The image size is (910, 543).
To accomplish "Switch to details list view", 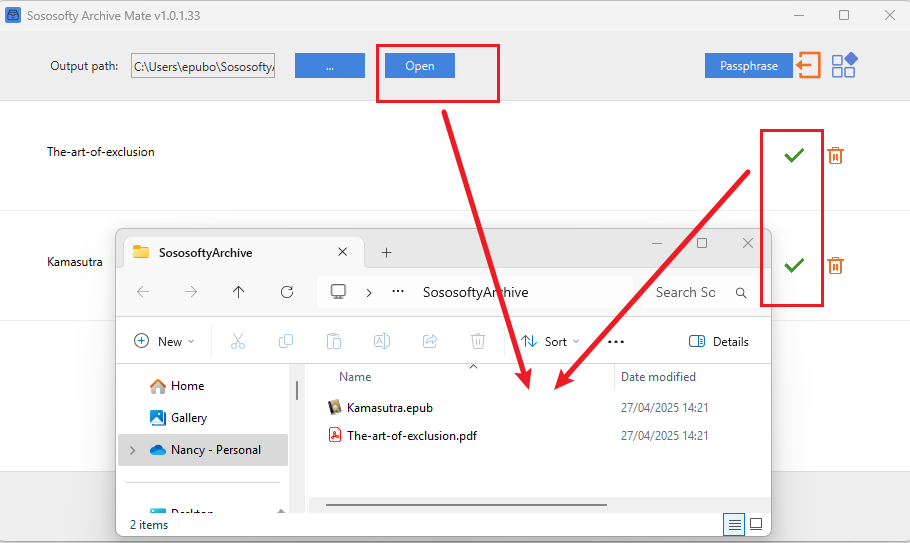I will 734,524.
